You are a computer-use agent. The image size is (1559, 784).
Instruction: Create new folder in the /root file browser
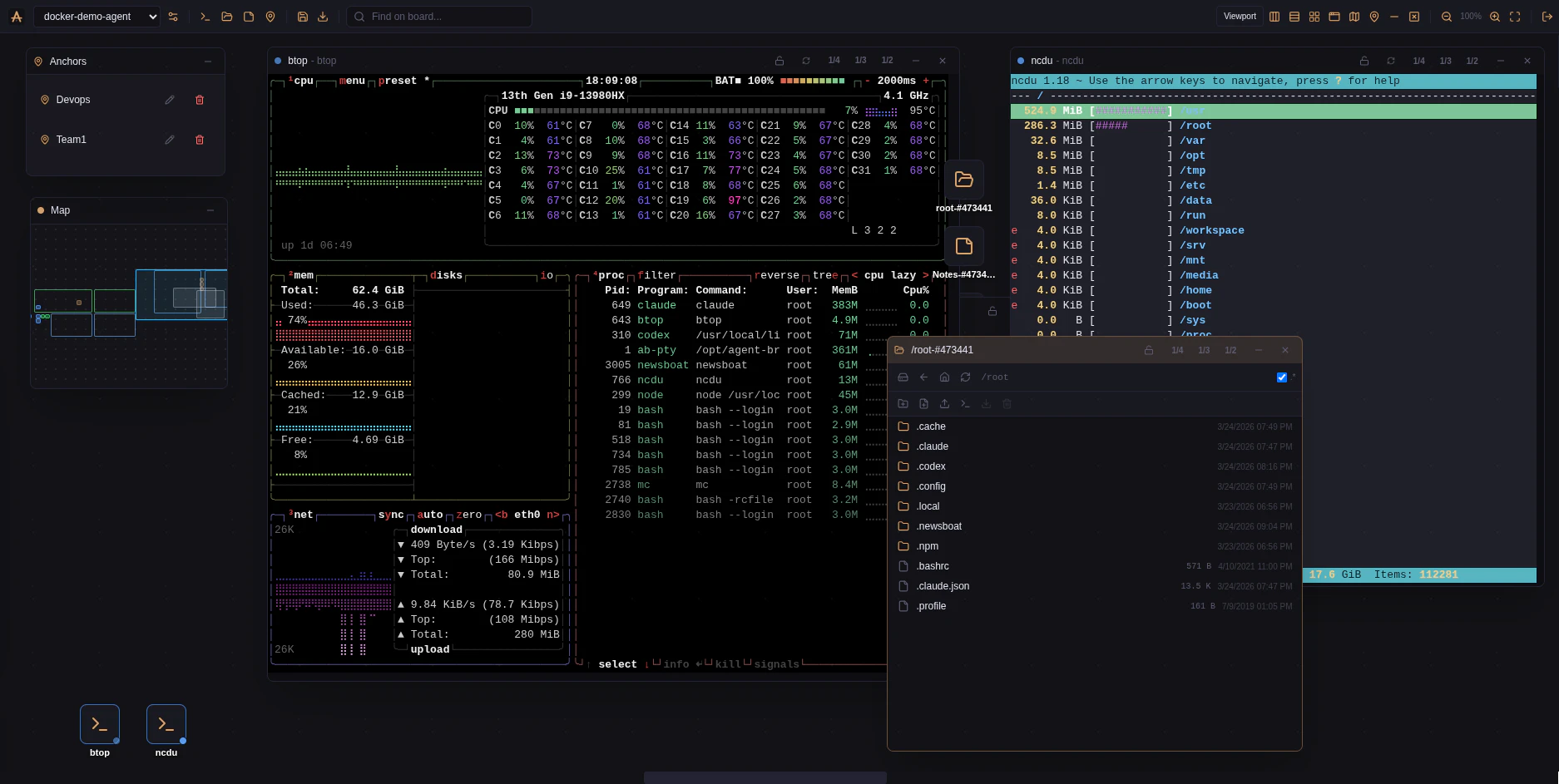pos(903,404)
